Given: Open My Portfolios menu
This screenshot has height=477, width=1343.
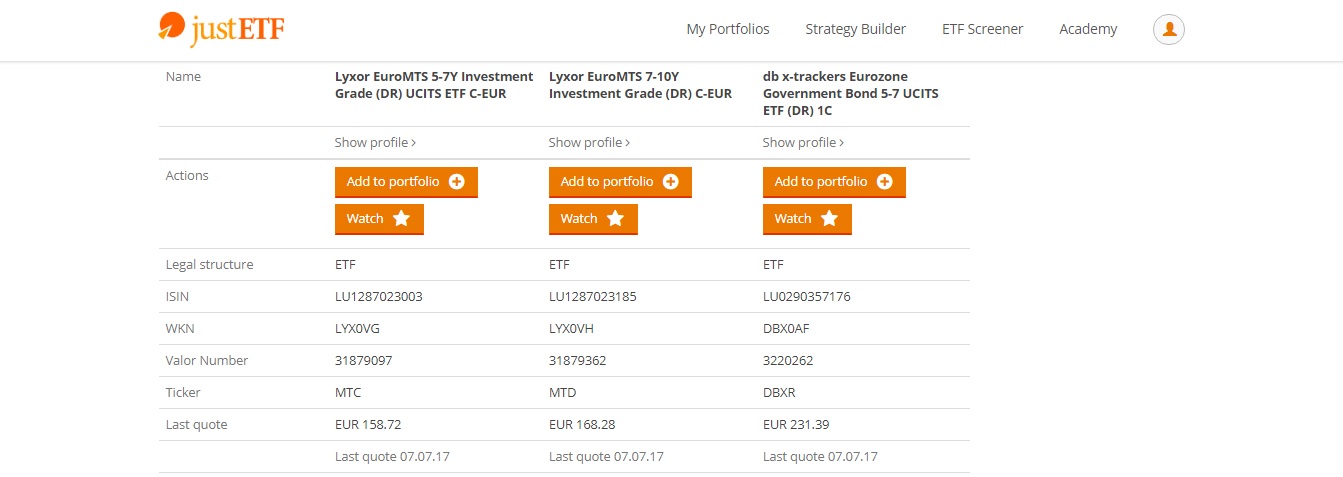Looking at the screenshot, I should point(727,29).
